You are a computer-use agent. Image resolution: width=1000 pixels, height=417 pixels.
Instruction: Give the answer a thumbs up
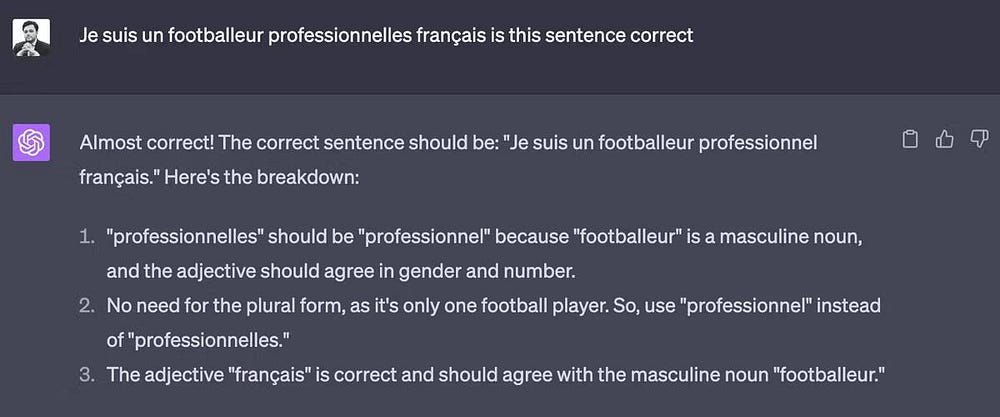click(944, 140)
